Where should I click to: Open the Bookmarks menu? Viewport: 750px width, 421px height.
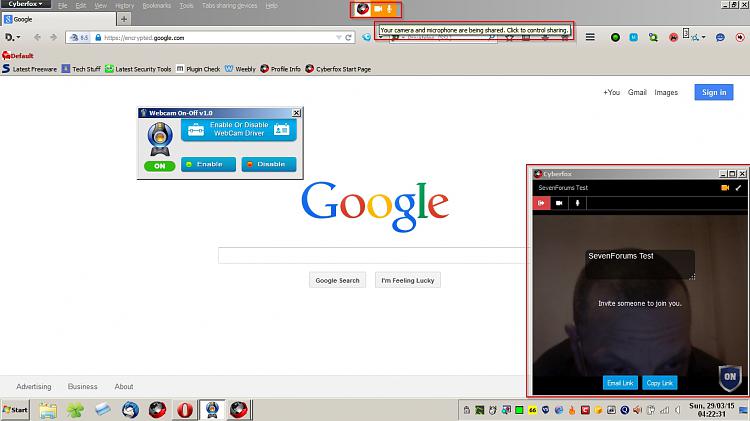pos(156,6)
